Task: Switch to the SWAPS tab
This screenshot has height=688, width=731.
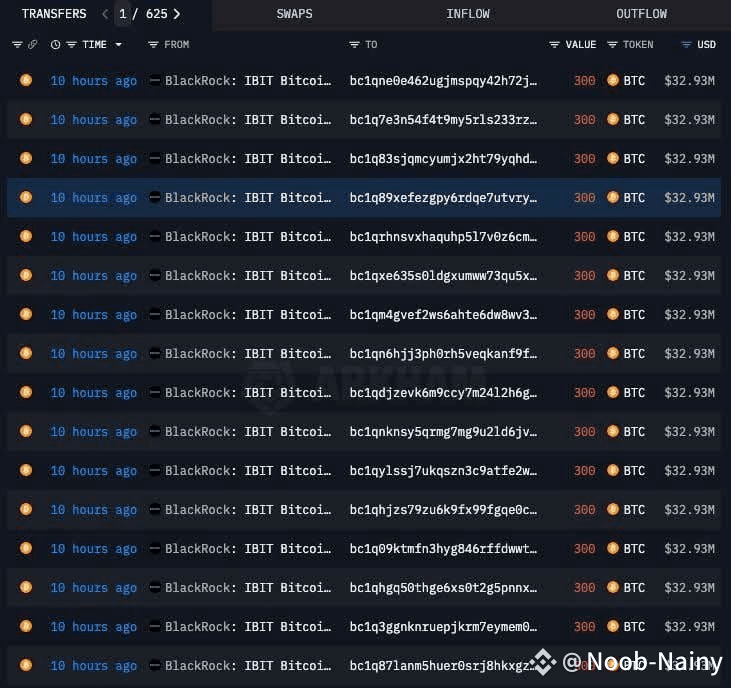Action: (x=295, y=14)
